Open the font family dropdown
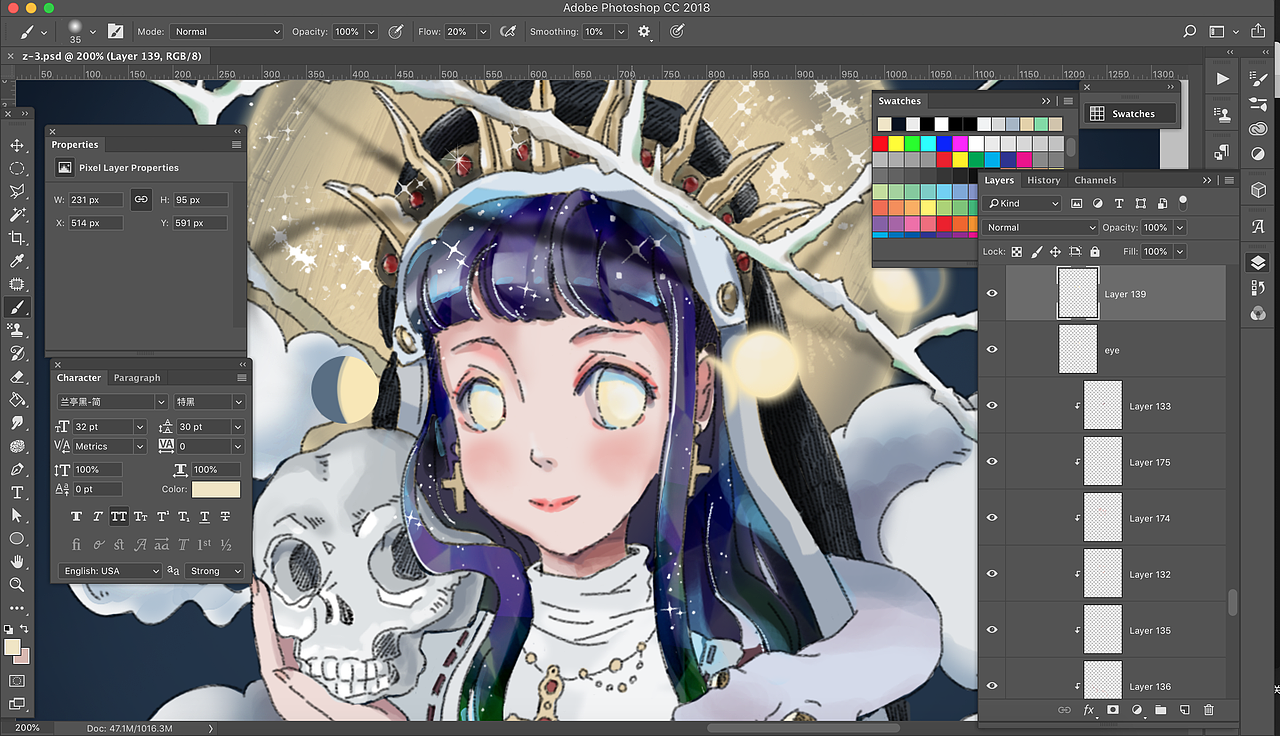This screenshot has width=1280, height=736. (x=112, y=402)
